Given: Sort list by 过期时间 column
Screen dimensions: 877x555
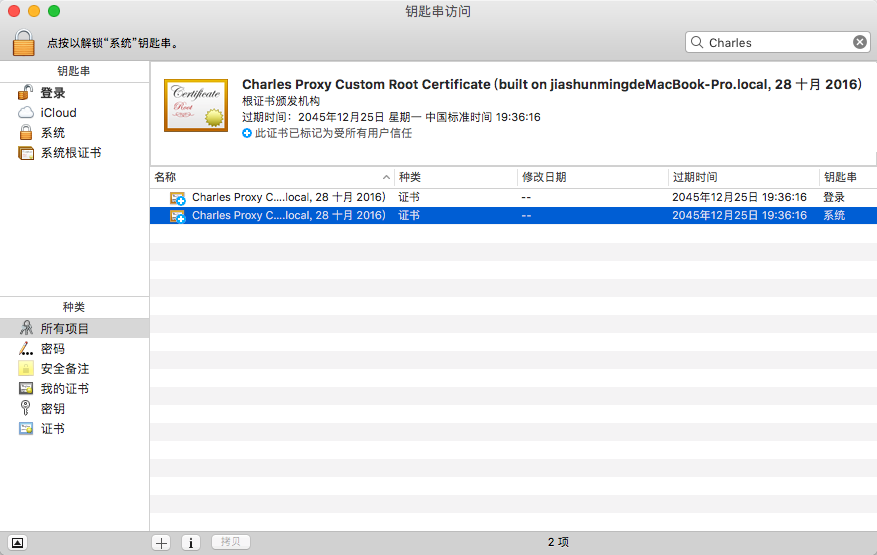Looking at the screenshot, I should [742, 177].
